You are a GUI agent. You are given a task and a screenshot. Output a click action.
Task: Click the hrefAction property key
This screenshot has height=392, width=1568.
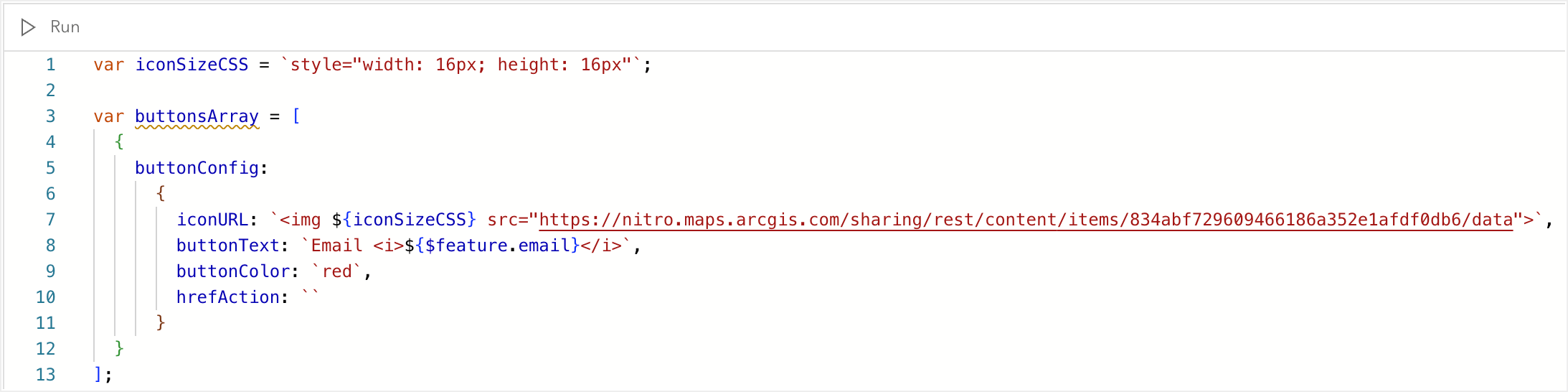point(227,297)
